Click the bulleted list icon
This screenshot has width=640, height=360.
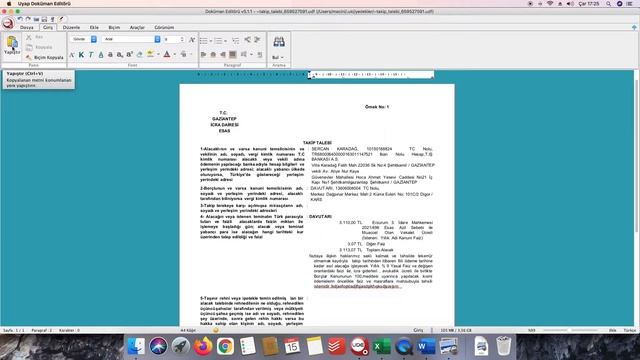coord(204,41)
